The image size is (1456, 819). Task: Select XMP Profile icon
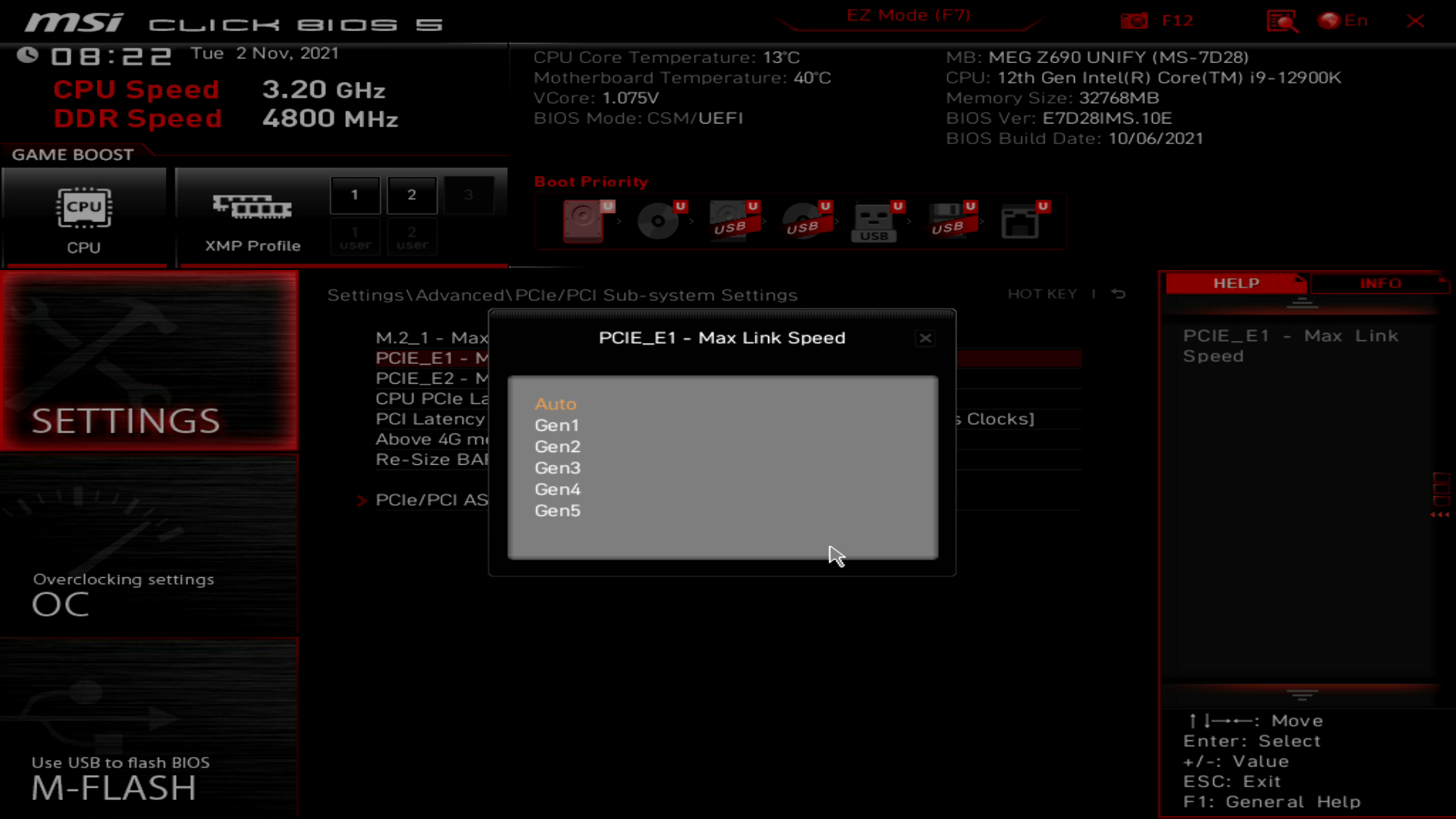coord(252,207)
